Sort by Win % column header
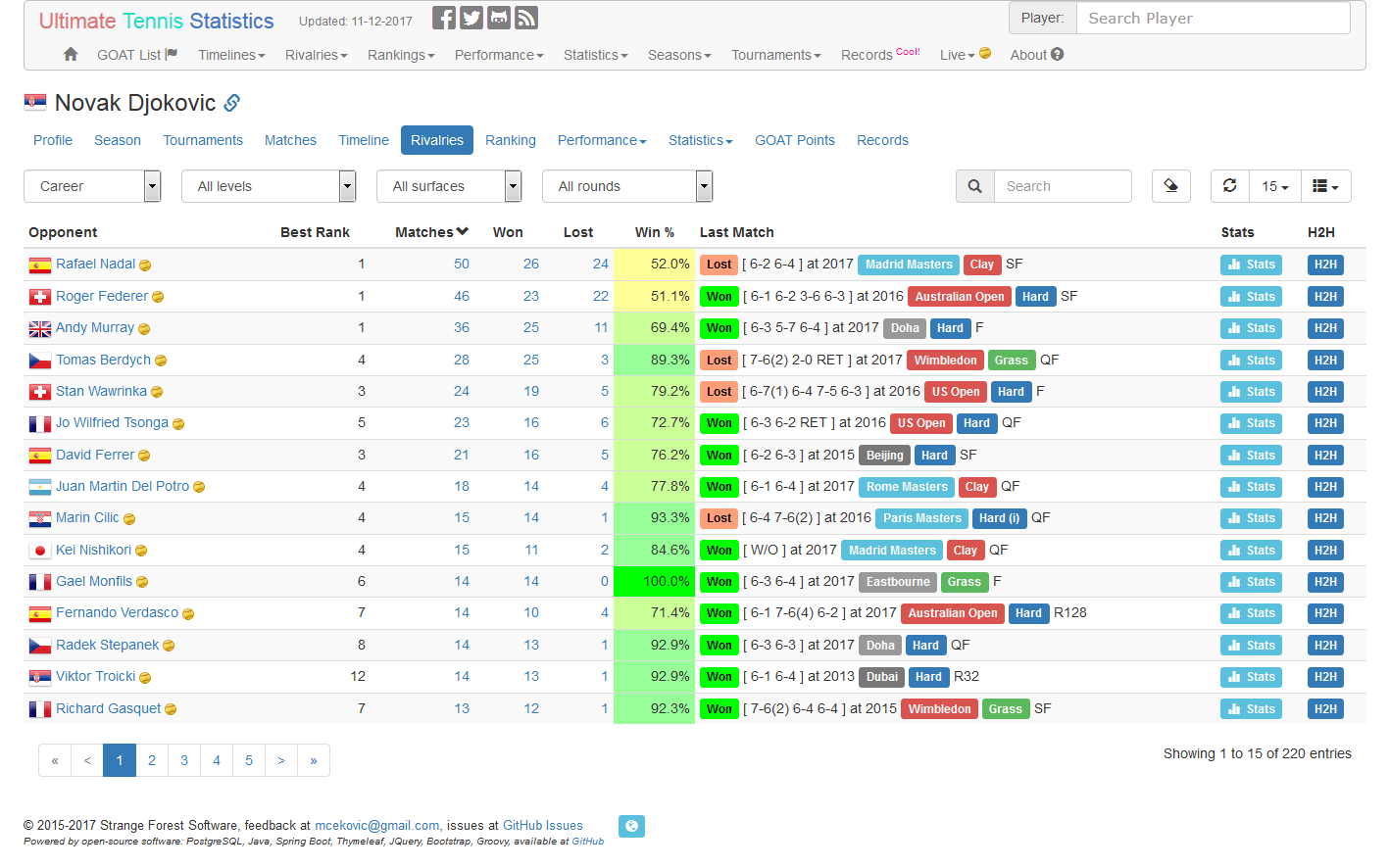 point(655,232)
